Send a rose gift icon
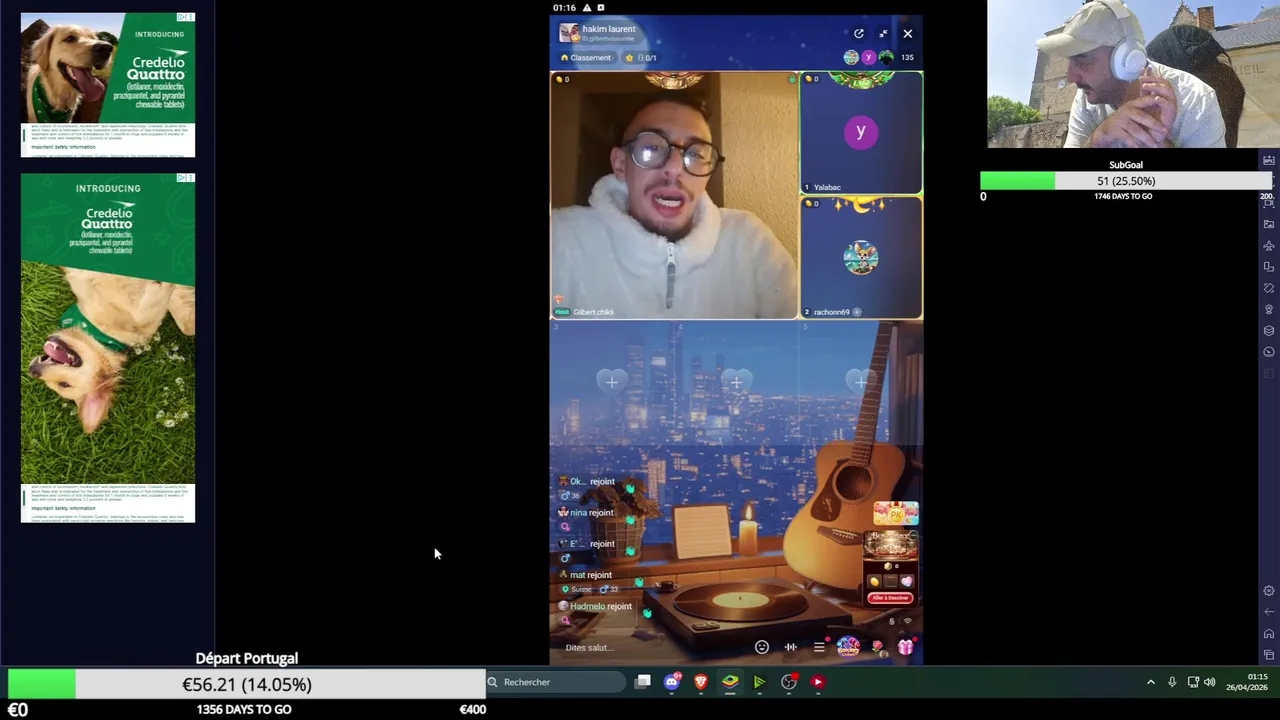This screenshot has width=1280, height=720. 877,647
